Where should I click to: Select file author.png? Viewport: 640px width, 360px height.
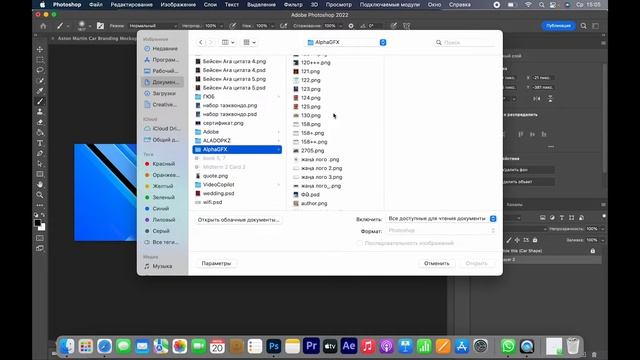pos(314,203)
